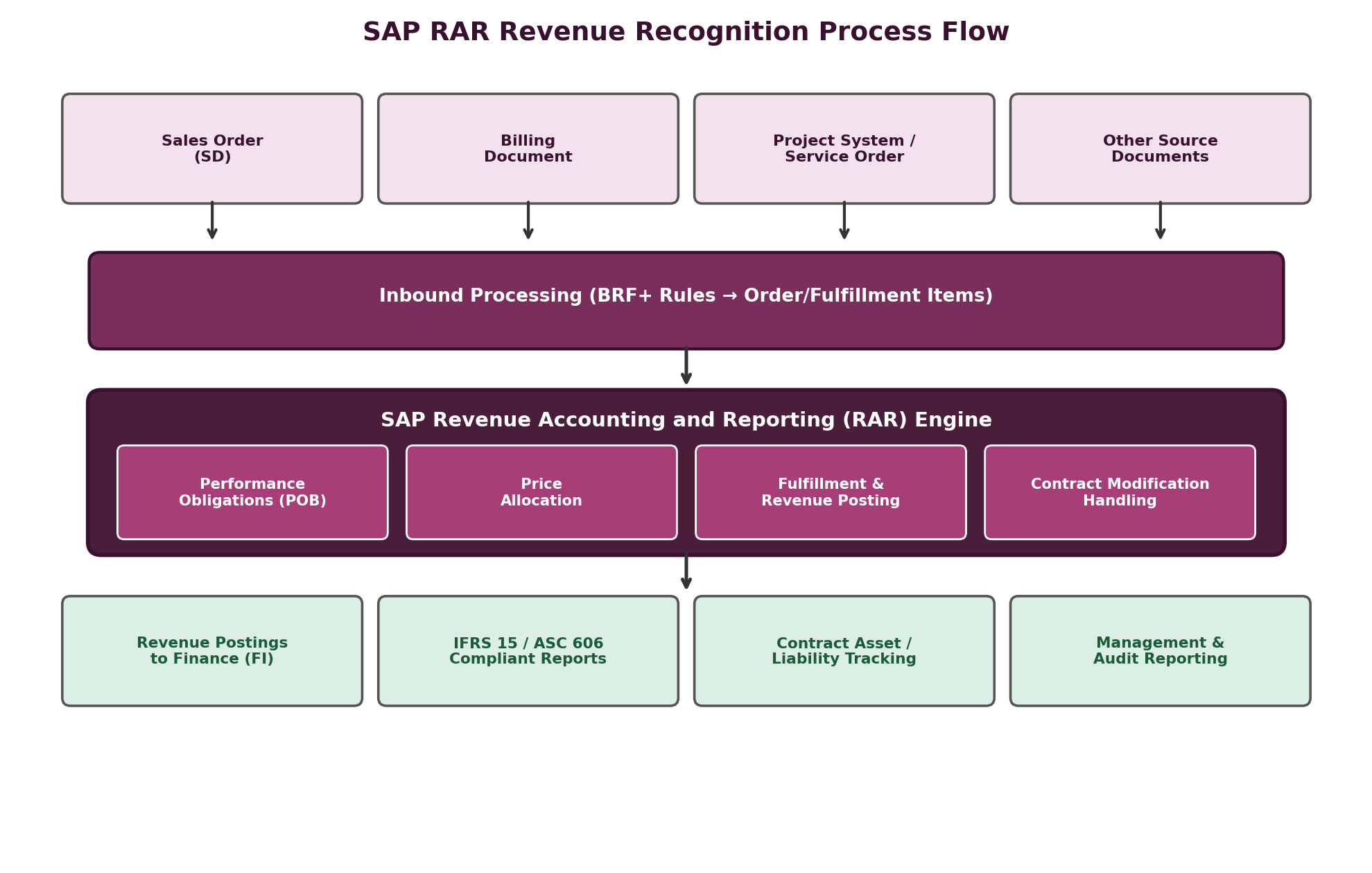The height and width of the screenshot is (873, 1372).
Task: Click the "Price Allocation" box
Action: pyautogui.click(x=541, y=492)
